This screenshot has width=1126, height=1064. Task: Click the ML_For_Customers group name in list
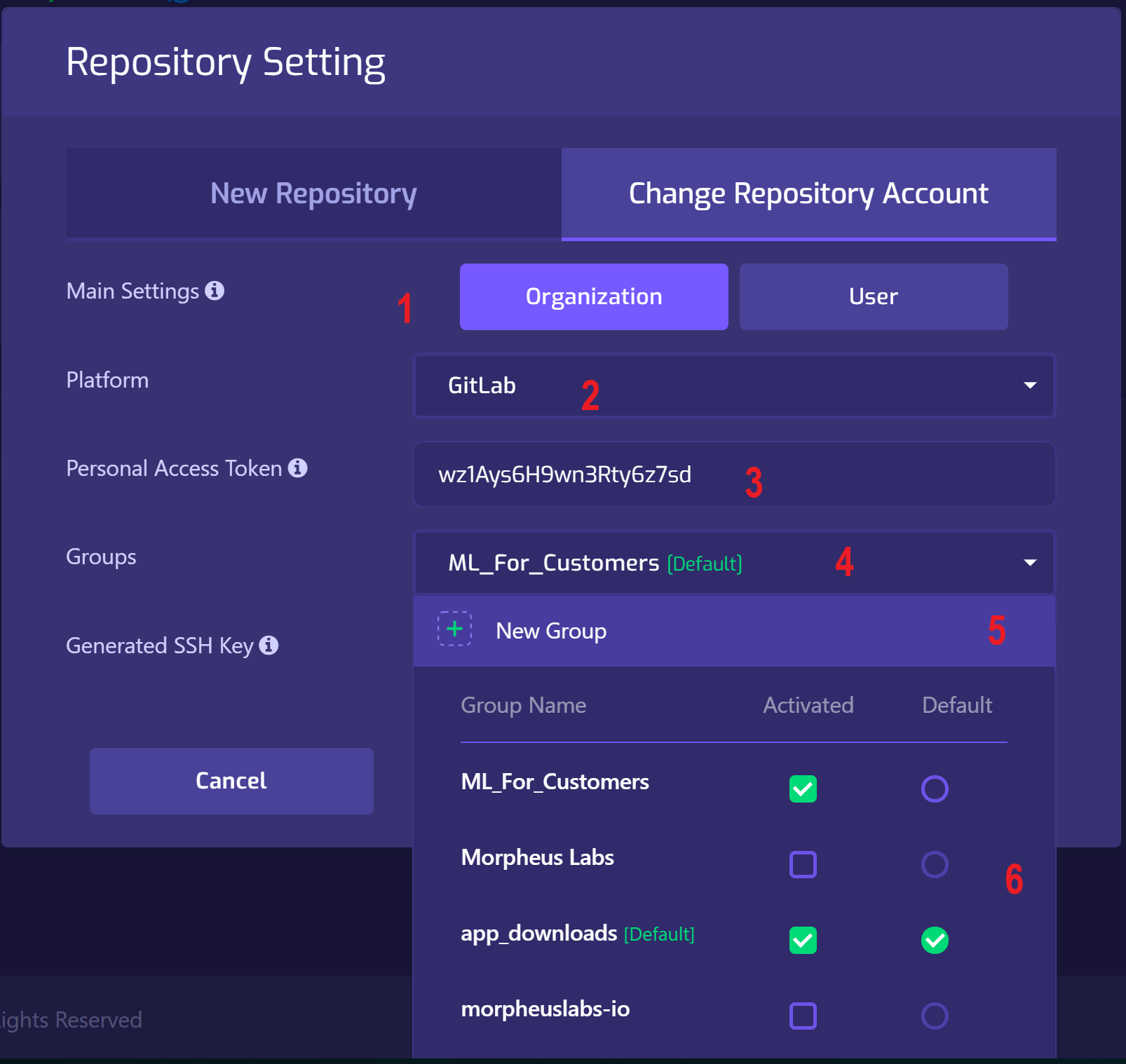[x=555, y=782]
